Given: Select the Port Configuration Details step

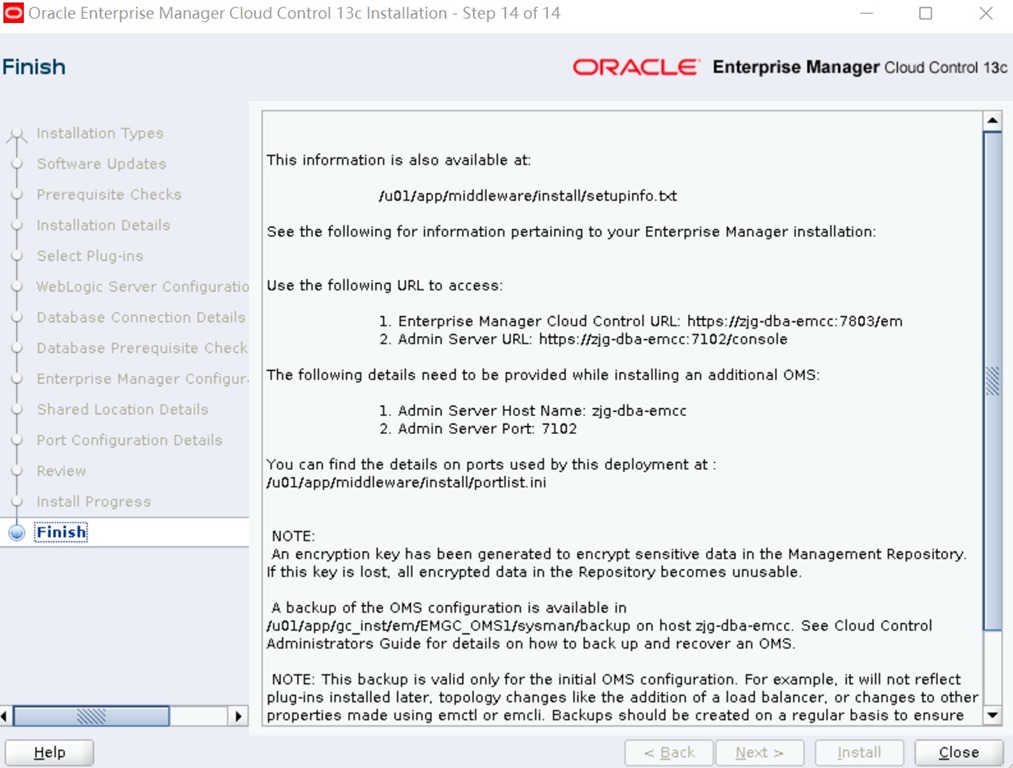Looking at the screenshot, I should pos(129,440).
